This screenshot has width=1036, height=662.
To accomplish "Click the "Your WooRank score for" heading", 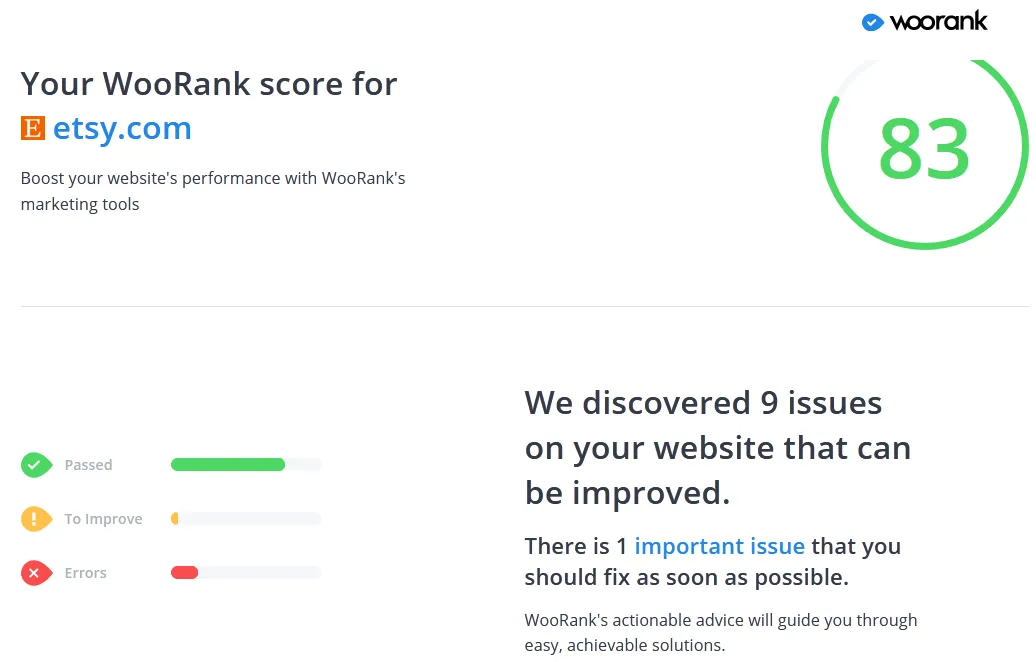I will (x=209, y=84).
